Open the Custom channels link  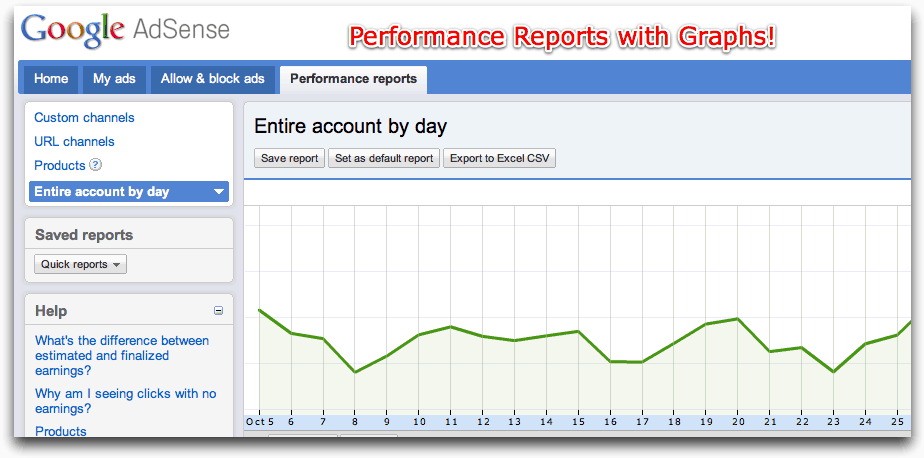click(x=84, y=117)
